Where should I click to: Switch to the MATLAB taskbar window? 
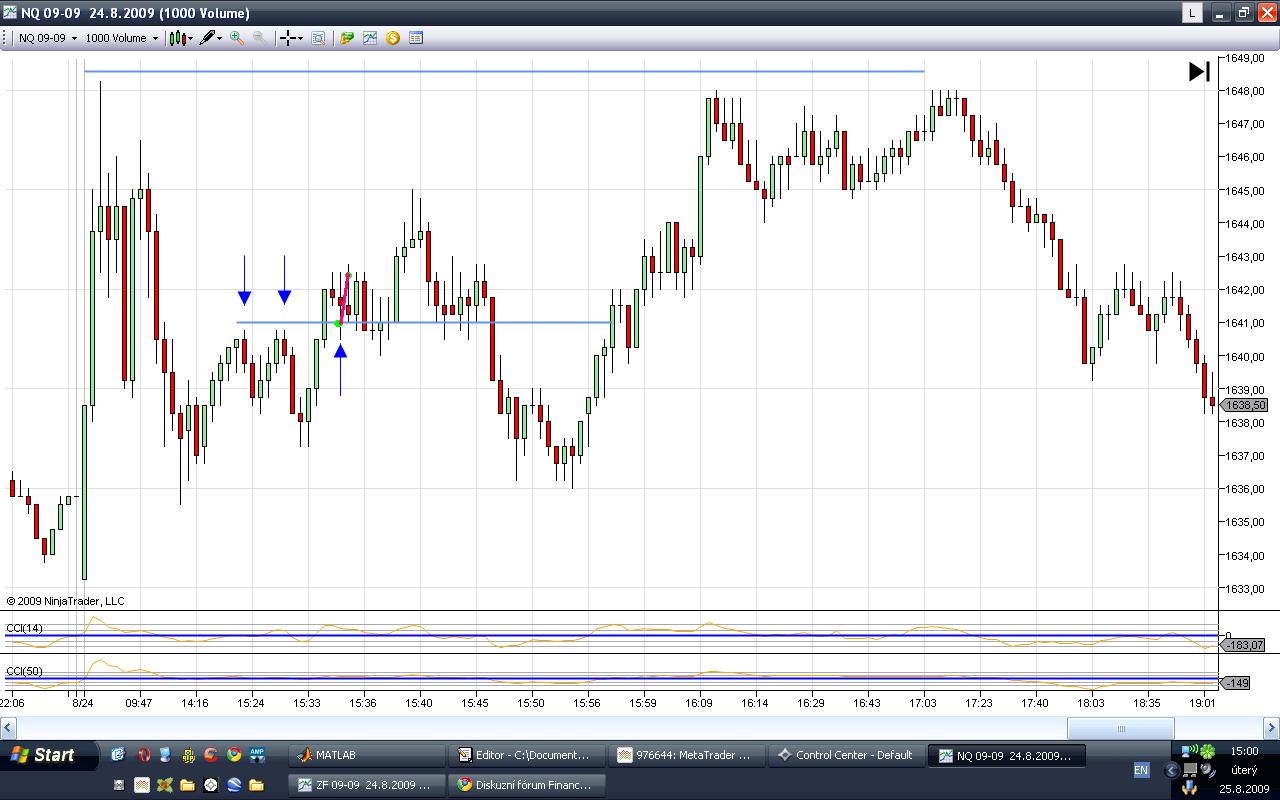(x=366, y=755)
